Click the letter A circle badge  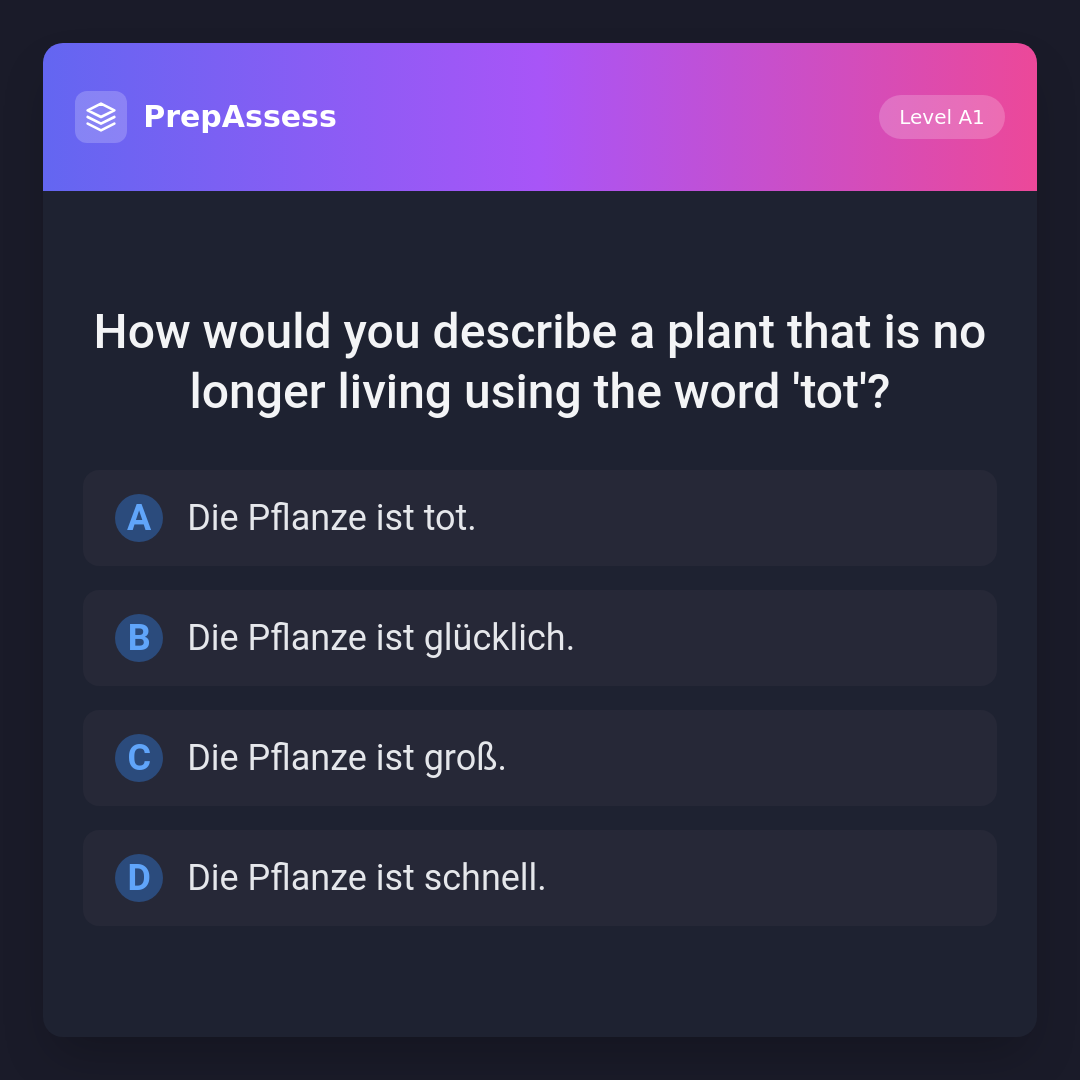[139, 518]
